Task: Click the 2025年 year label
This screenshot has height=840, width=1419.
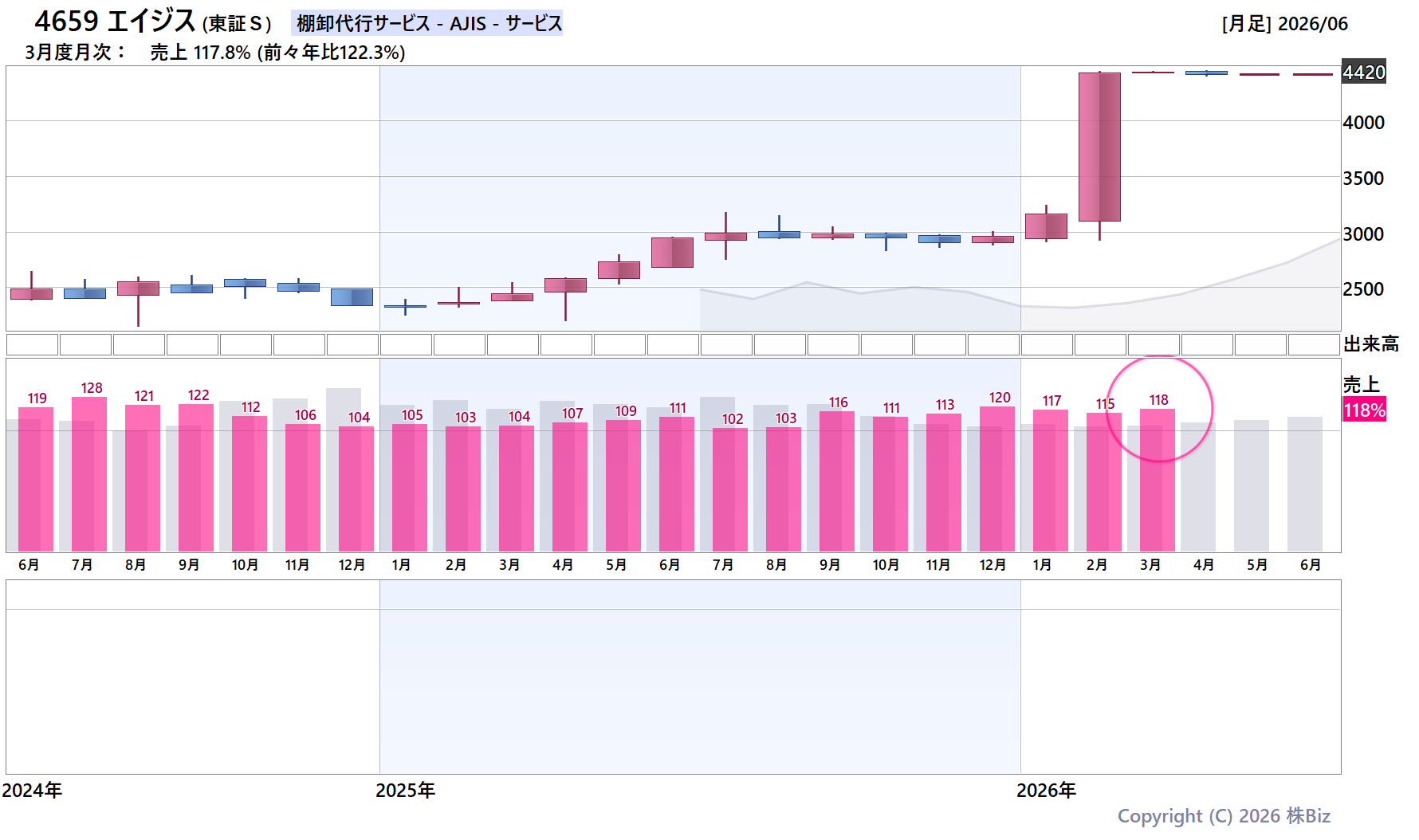Action: tap(406, 791)
